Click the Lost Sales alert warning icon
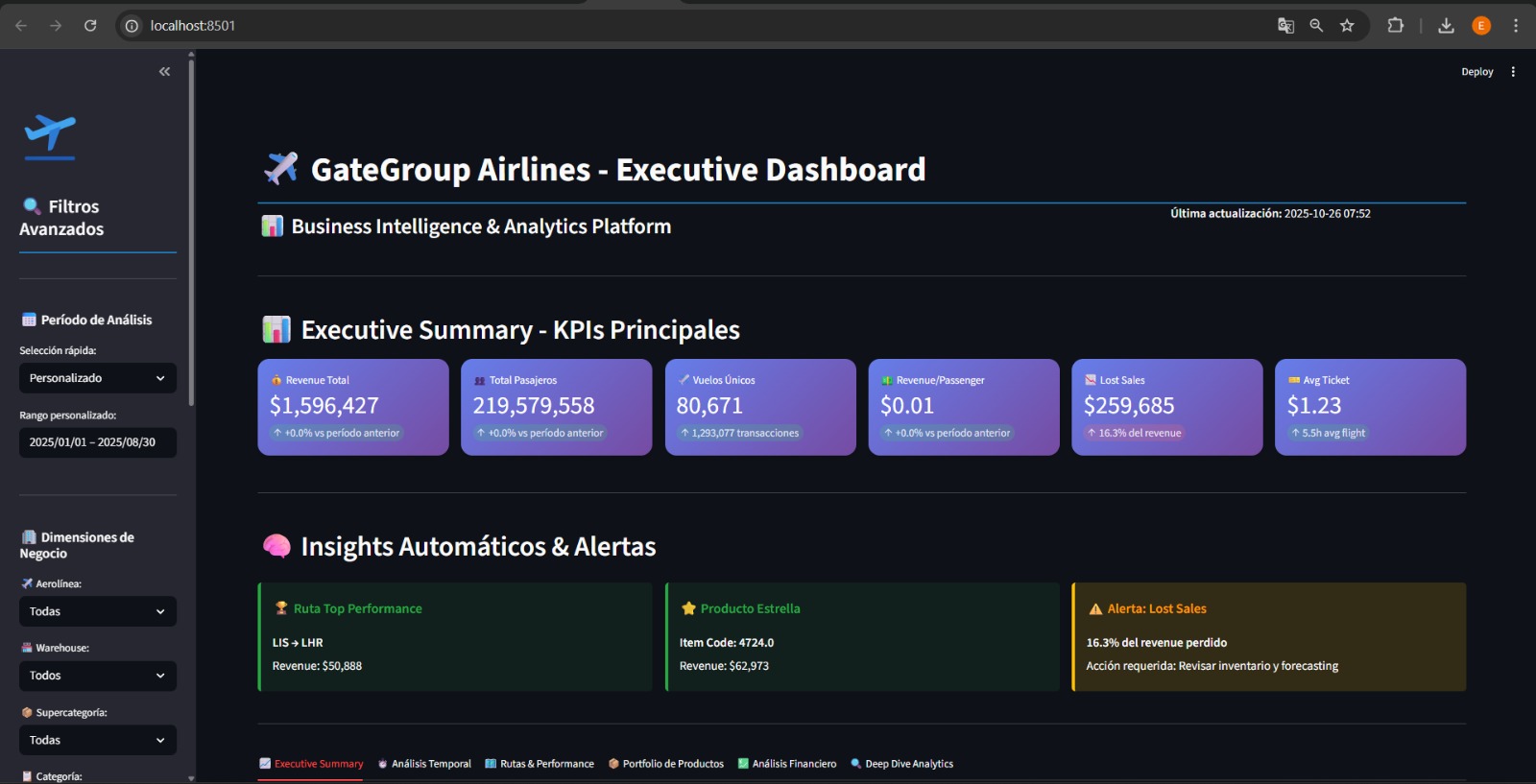The height and width of the screenshot is (784, 1536). 1095,608
